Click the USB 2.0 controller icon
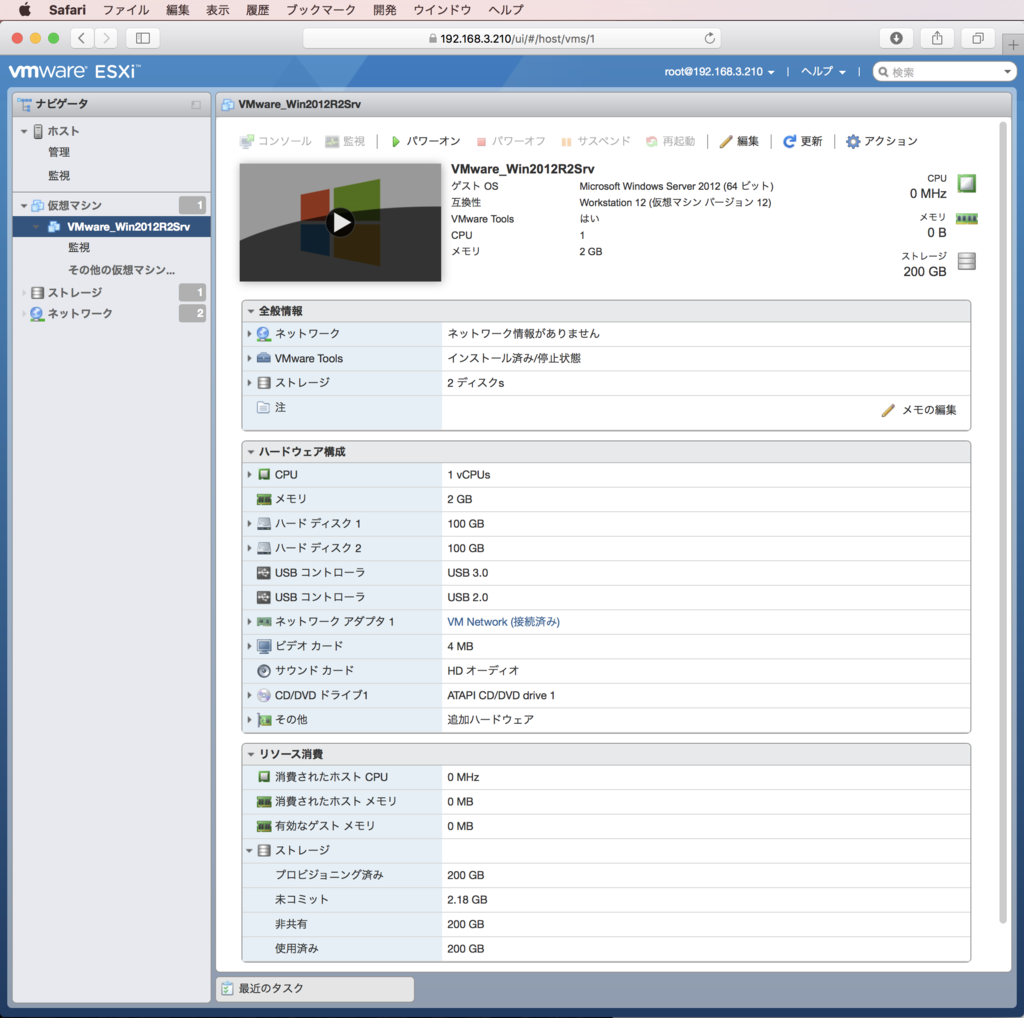1024x1018 pixels. pos(264,597)
